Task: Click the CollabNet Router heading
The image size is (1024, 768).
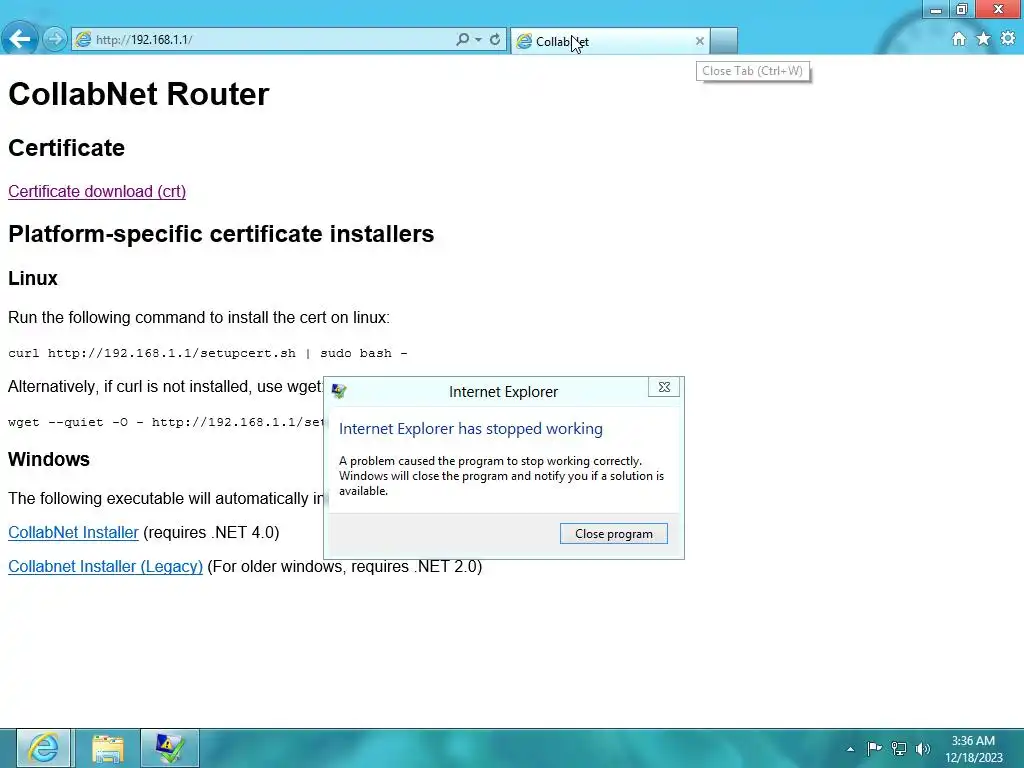Action: pos(138,94)
